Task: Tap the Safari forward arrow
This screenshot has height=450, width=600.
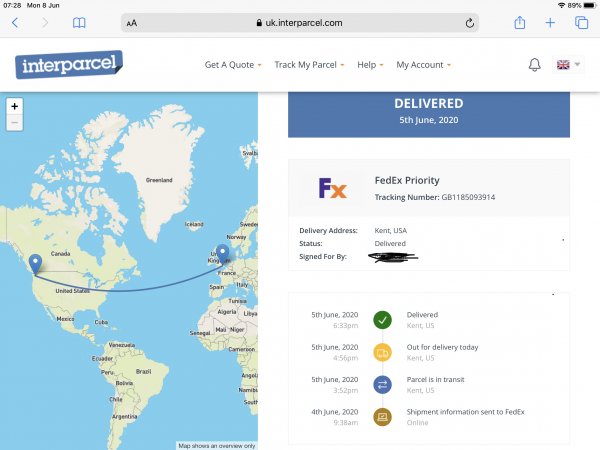Action: coord(45,23)
